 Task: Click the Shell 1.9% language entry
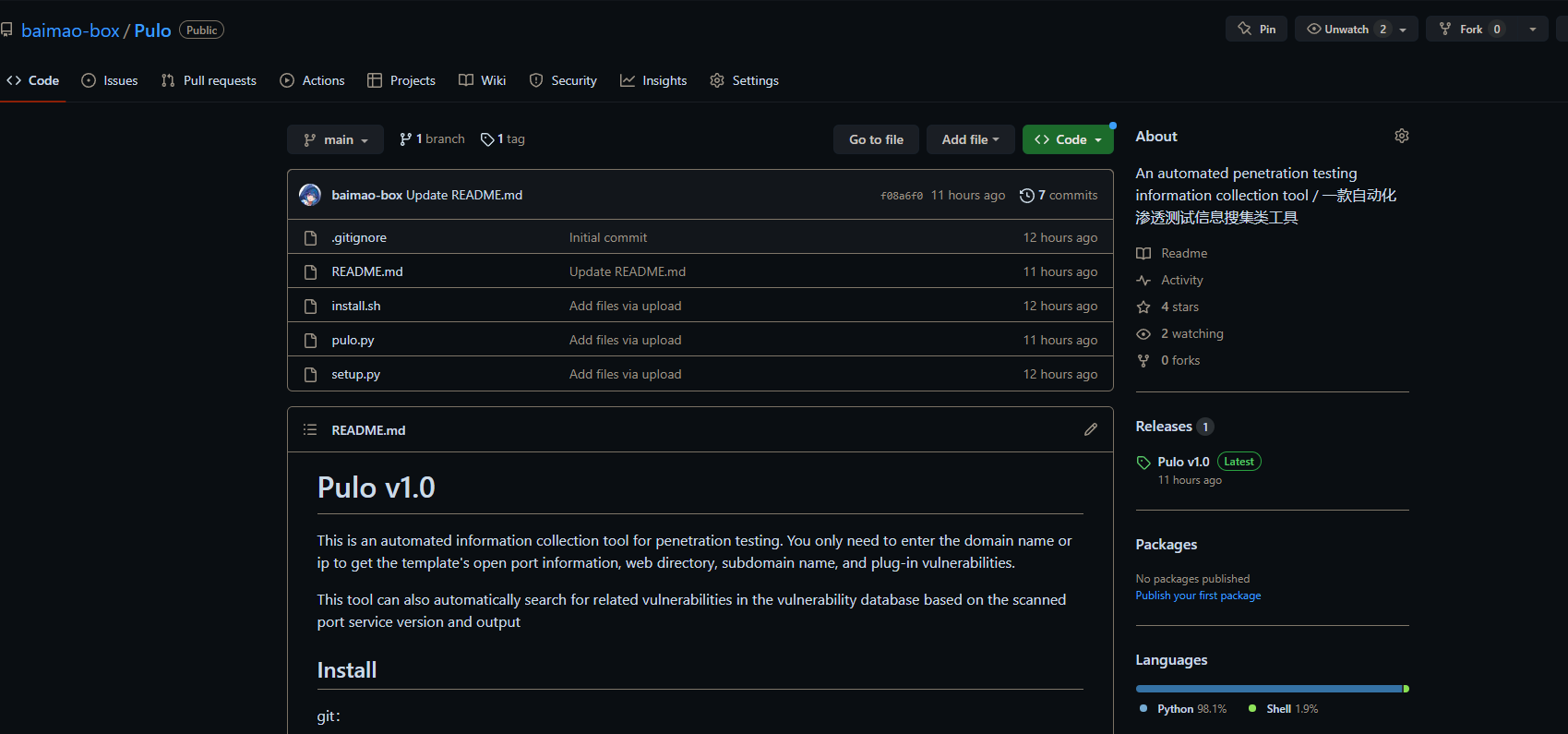tap(1284, 709)
